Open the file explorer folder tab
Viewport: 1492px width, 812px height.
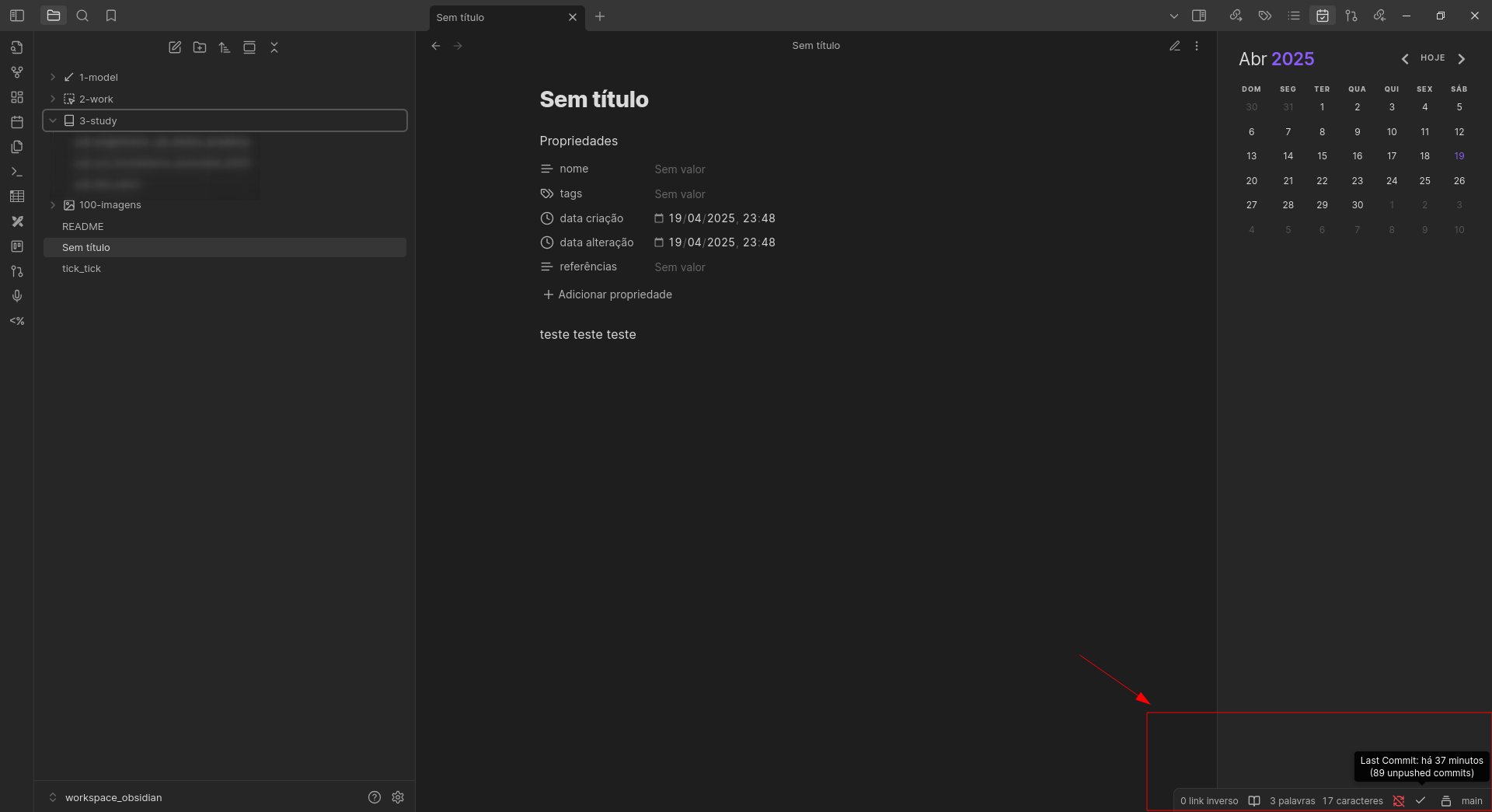click(54, 16)
